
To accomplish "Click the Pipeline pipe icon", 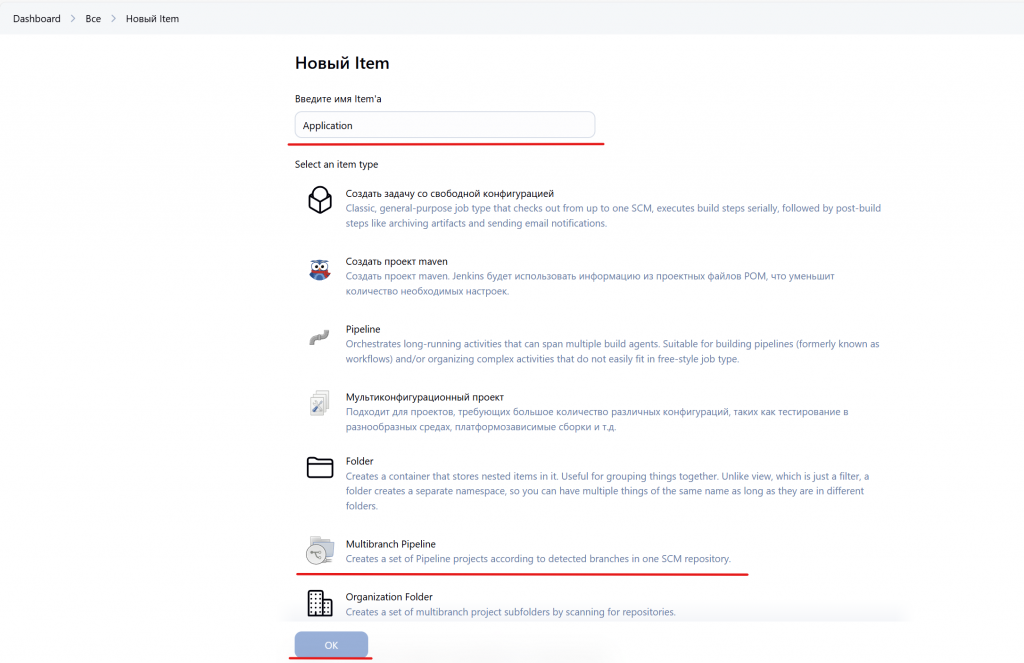I will (319, 337).
